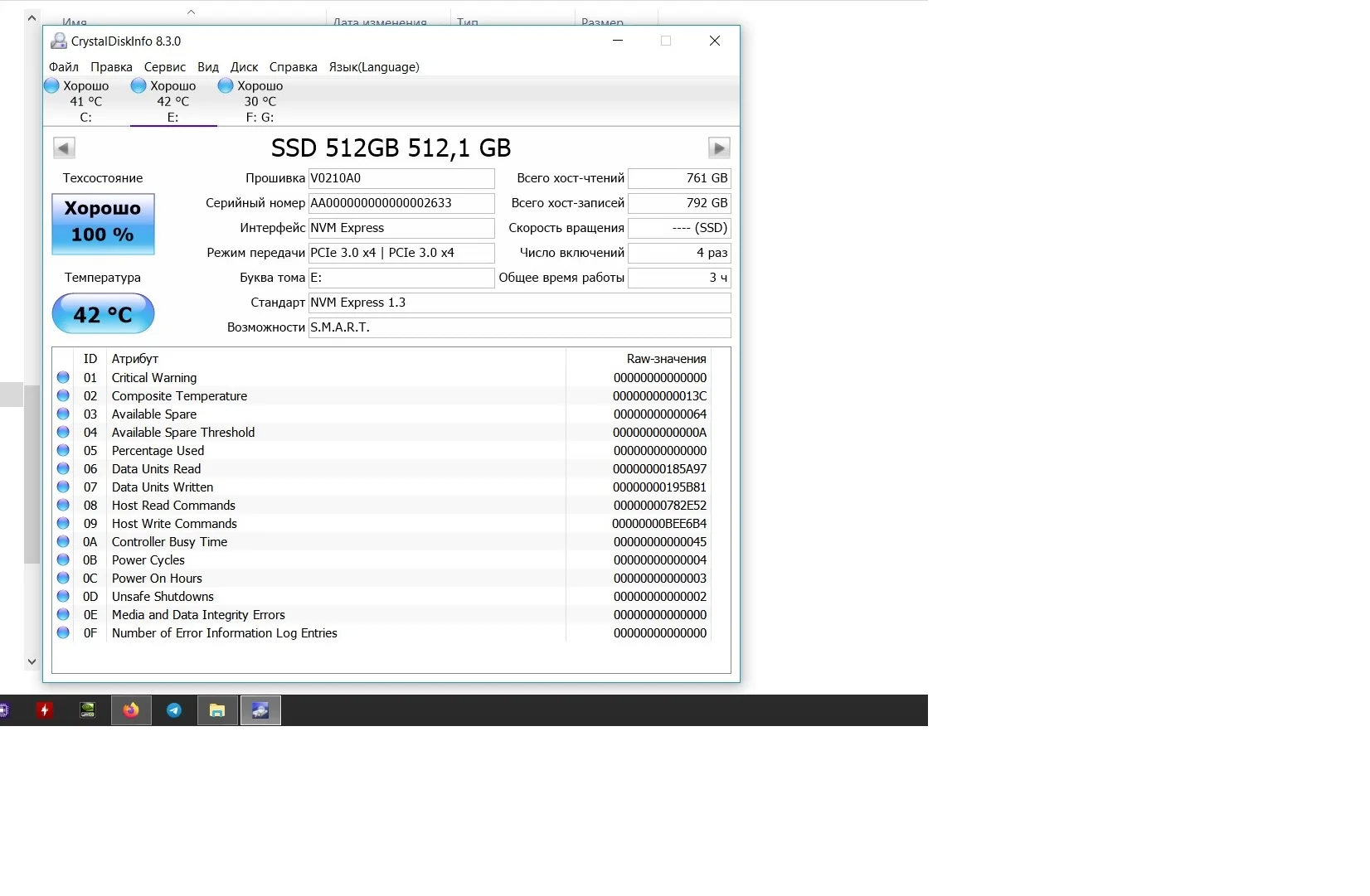1370x896 pixels.
Task: Click the status orb for Power On Hours
Action: tap(63, 578)
